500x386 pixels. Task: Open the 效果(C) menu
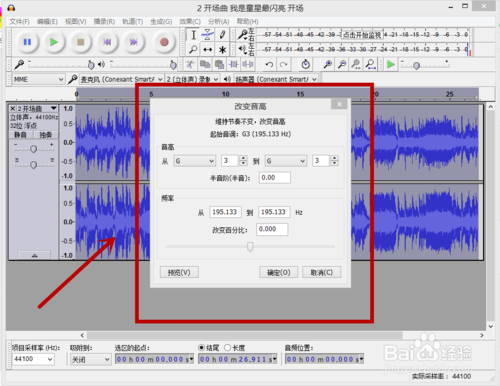tap(190, 22)
